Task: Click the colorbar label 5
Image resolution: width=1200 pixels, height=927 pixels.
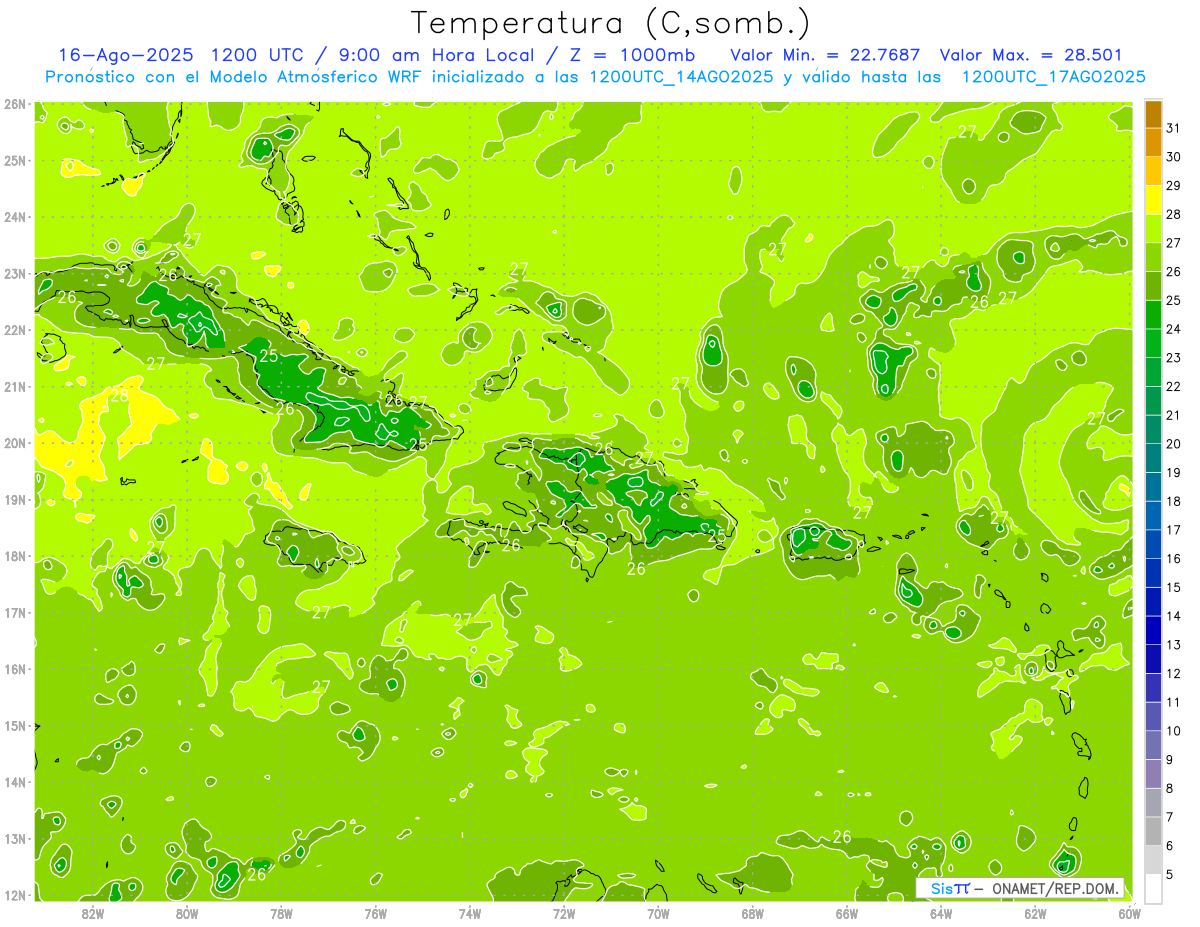Action: [1170, 874]
